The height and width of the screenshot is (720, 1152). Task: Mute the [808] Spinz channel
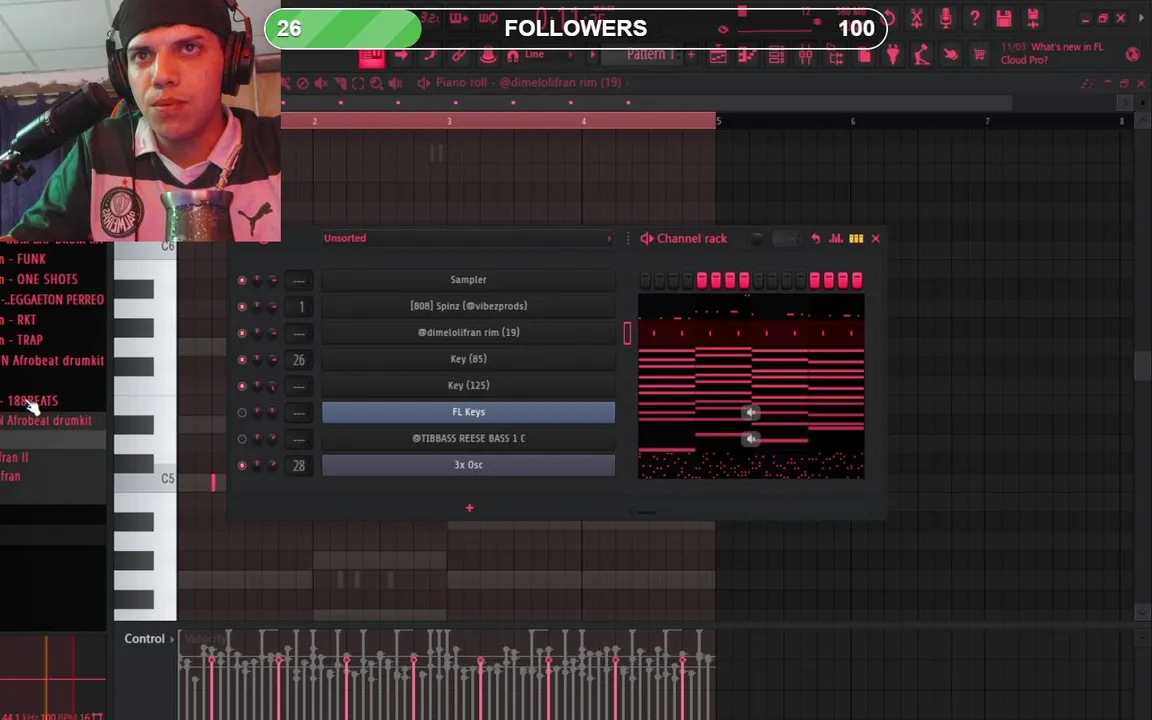(242, 306)
